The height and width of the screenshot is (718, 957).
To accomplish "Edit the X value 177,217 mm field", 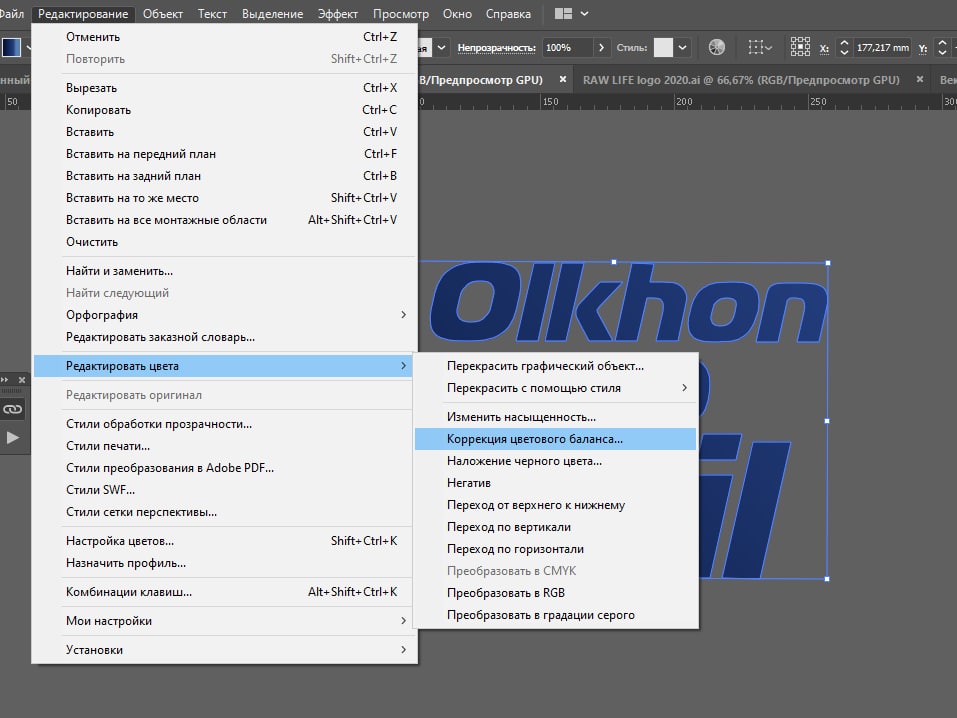I will pos(883,48).
